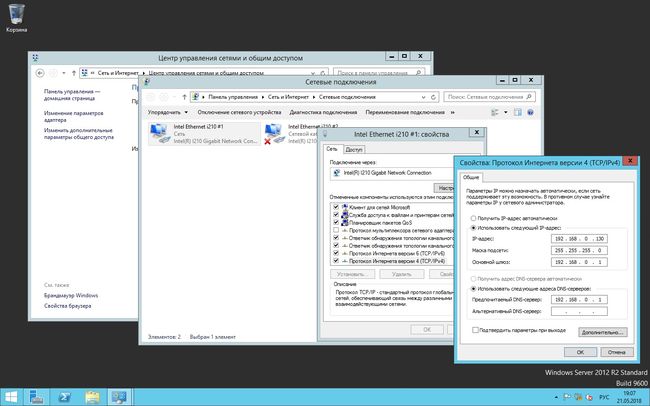Viewport: 650px width, 406px height.
Task: Click the Предпочитаемый DNS-сервер field
Action: 579,299
